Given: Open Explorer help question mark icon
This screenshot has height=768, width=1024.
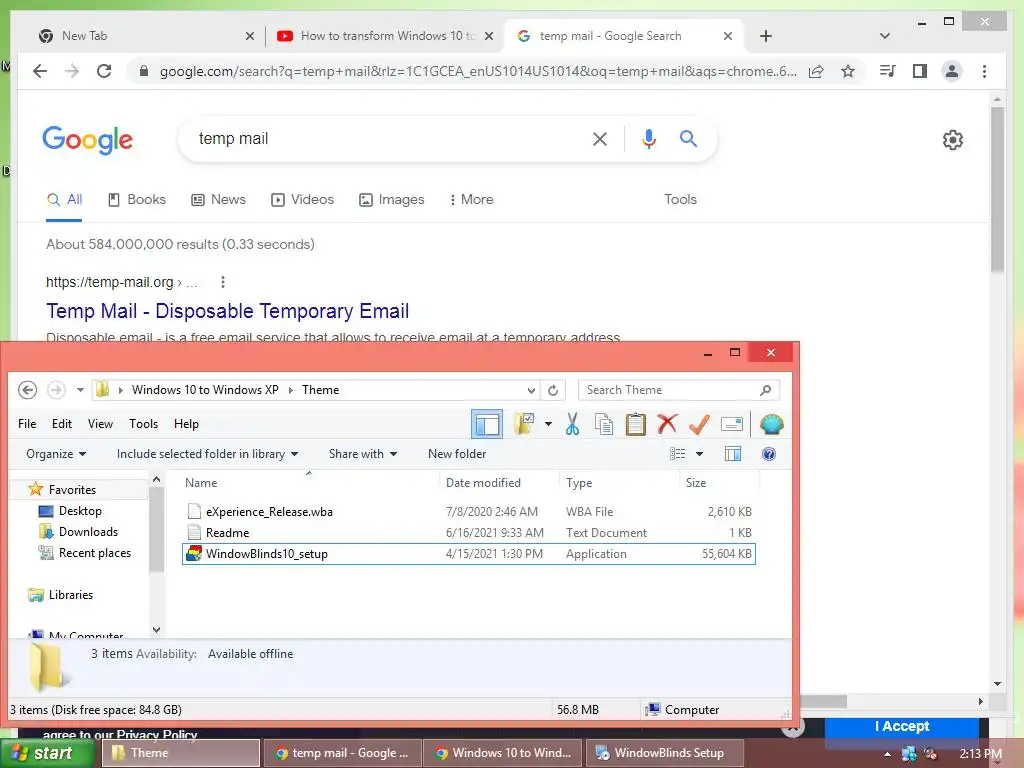Looking at the screenshot, I should (x=769, y=454).
